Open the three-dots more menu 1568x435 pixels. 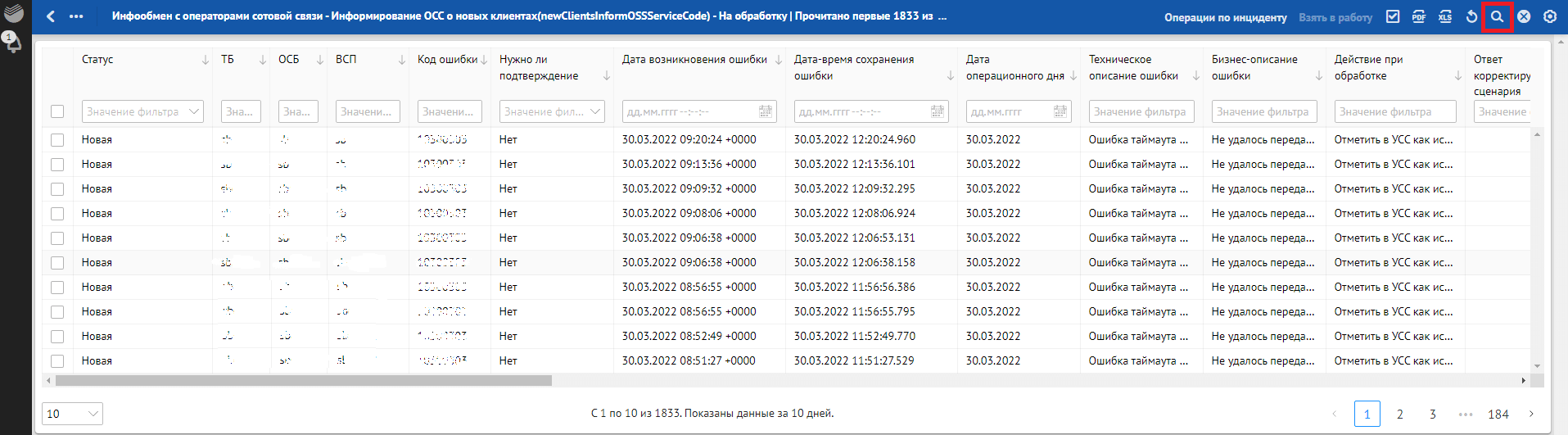[x=76, y=16]
